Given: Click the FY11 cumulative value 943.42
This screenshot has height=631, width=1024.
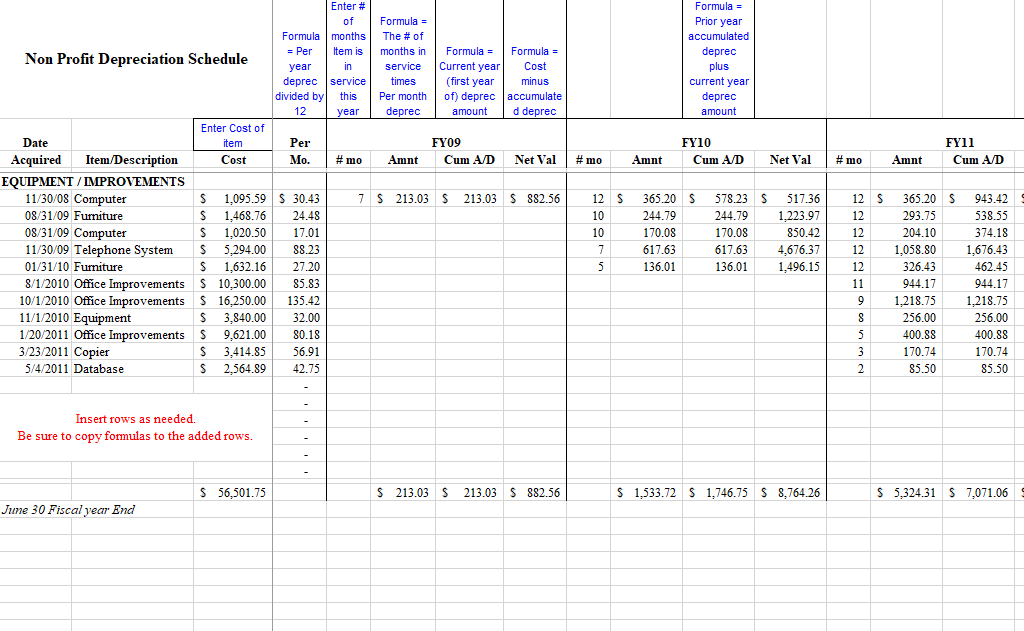Looking at the screenshot, I should [x=991, y=199].
